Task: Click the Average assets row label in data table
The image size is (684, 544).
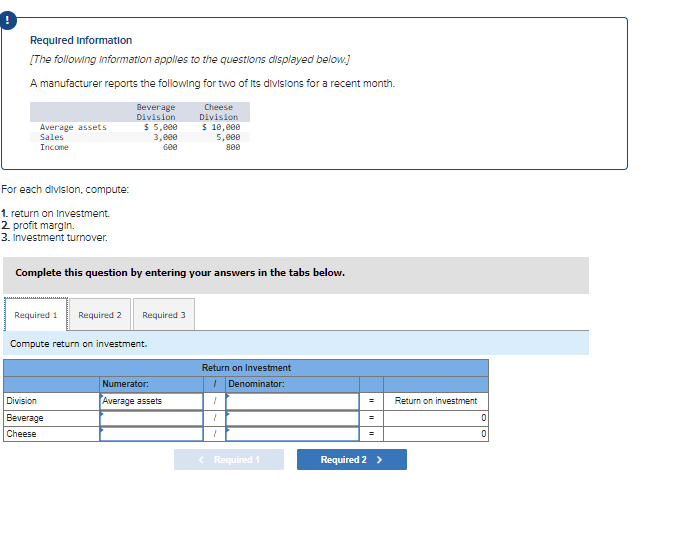Action: 73,127
